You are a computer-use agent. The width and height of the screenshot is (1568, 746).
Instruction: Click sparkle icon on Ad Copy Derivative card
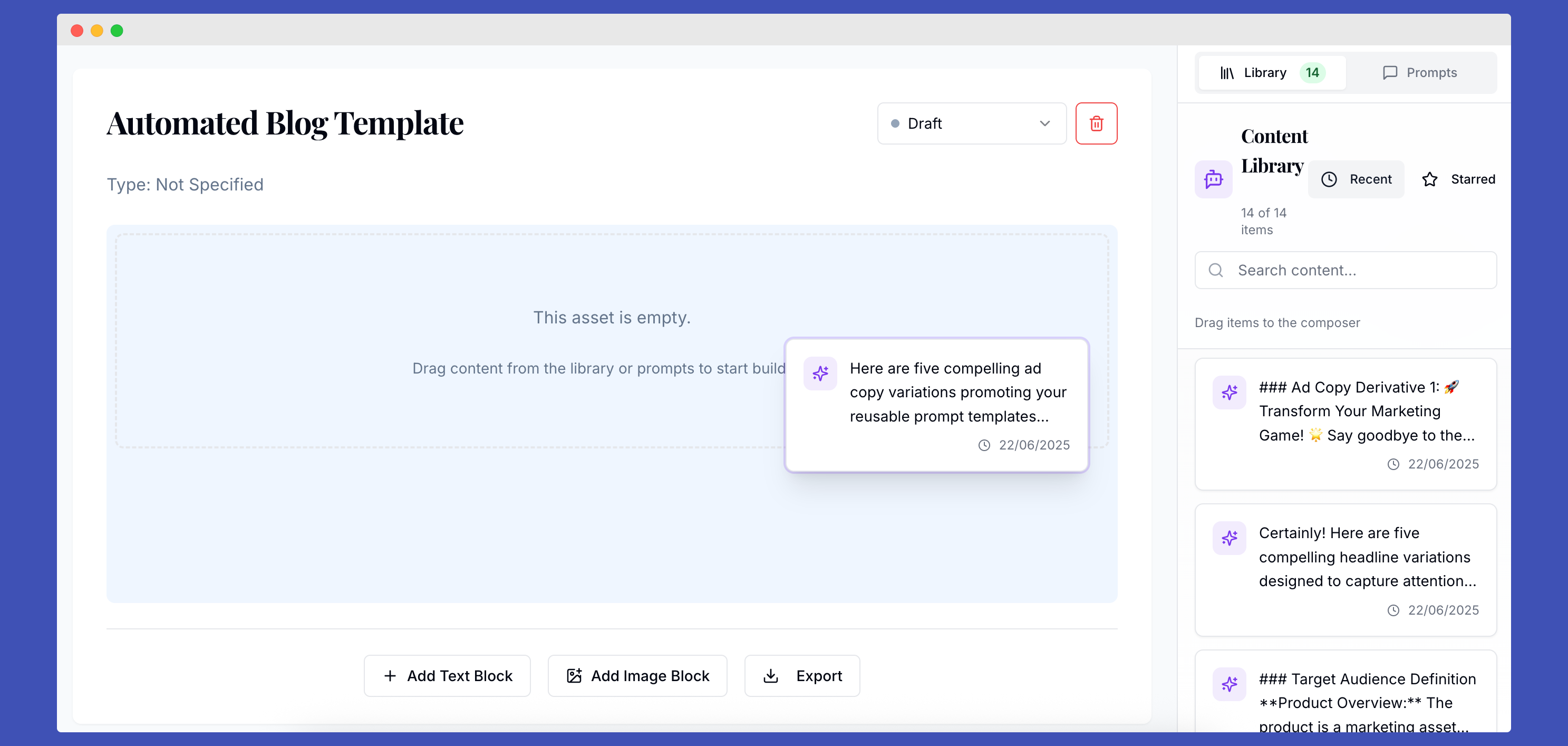click(x=1229, y=392)
